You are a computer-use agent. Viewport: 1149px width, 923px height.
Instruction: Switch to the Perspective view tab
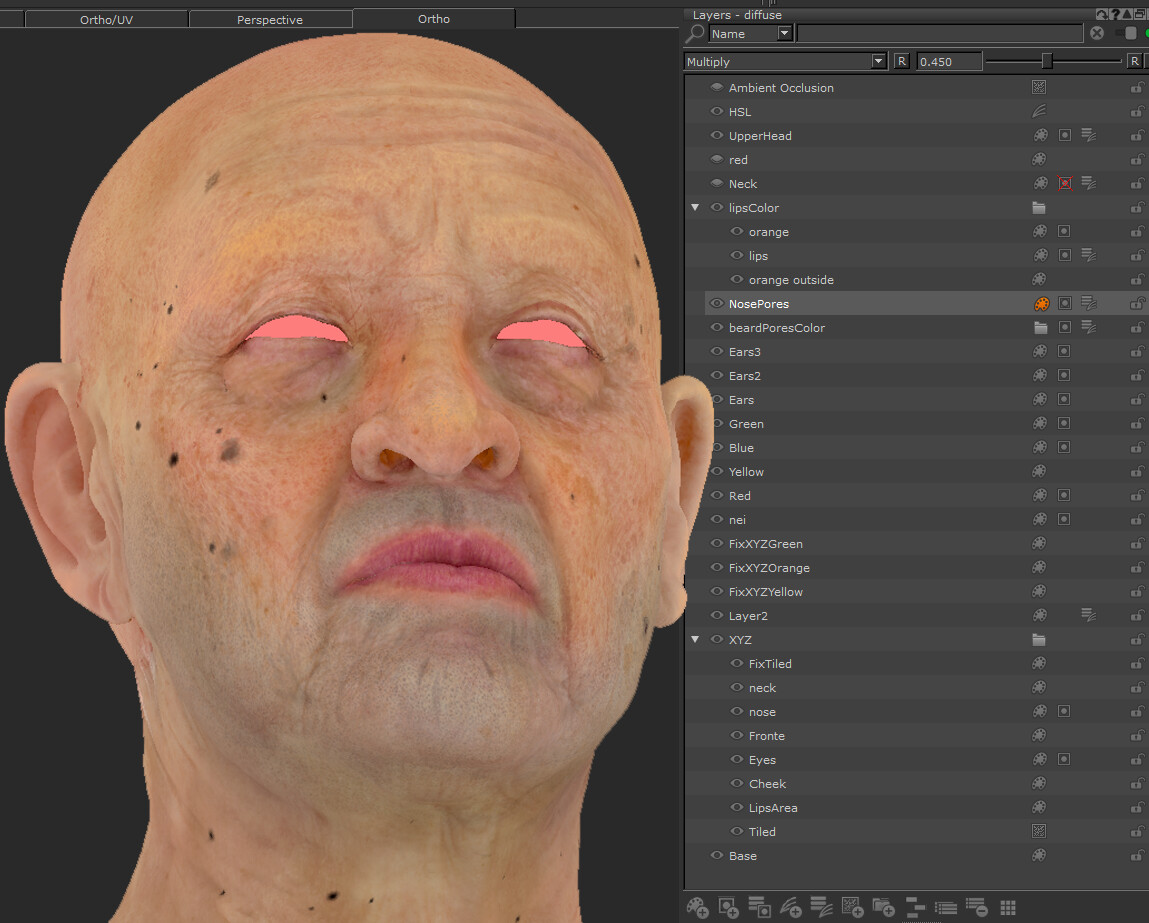click(x=270, y=19)
